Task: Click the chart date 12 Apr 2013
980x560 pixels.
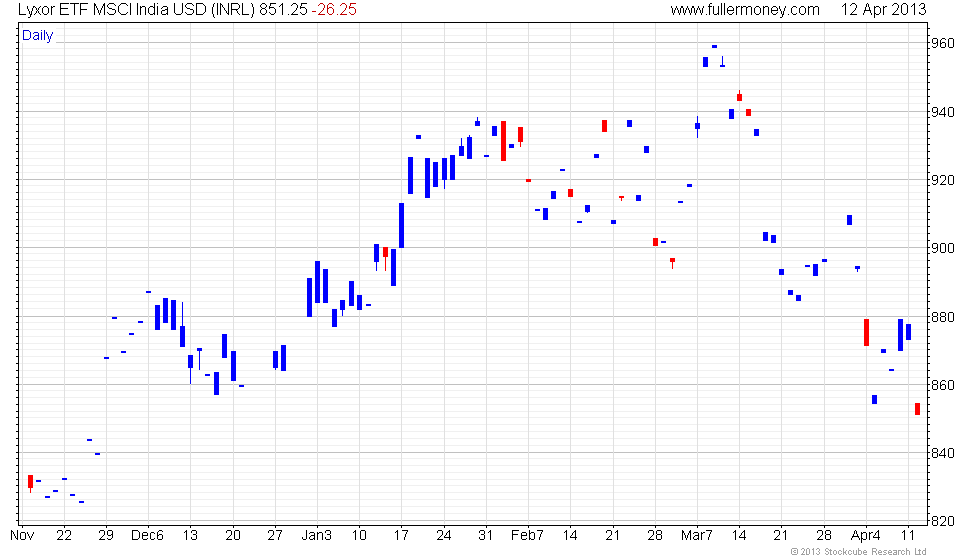Action: [883, 9]
